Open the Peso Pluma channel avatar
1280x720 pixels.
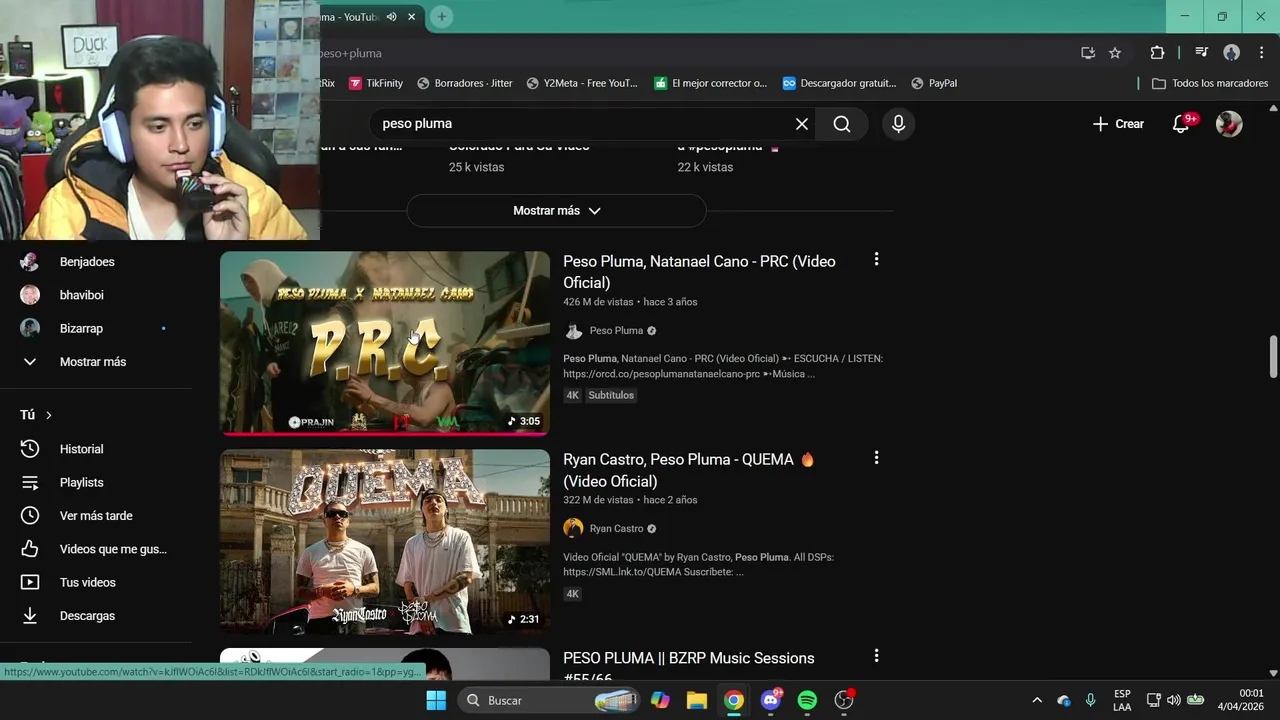(x=573, y=331)
